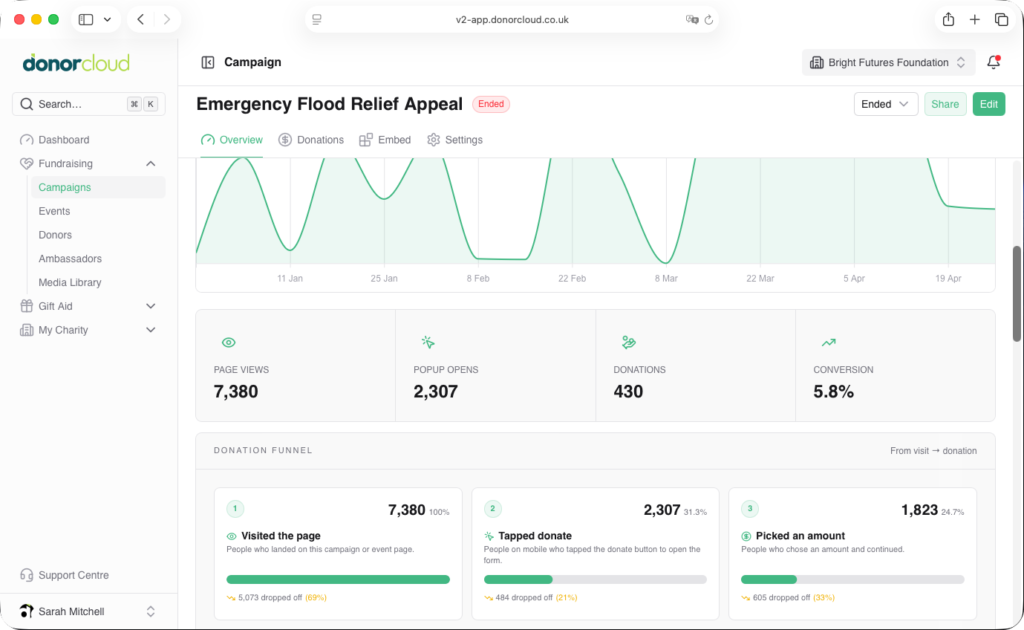Open the Embed tab
The image size is (1024, 630).
[x=385, y=140]
